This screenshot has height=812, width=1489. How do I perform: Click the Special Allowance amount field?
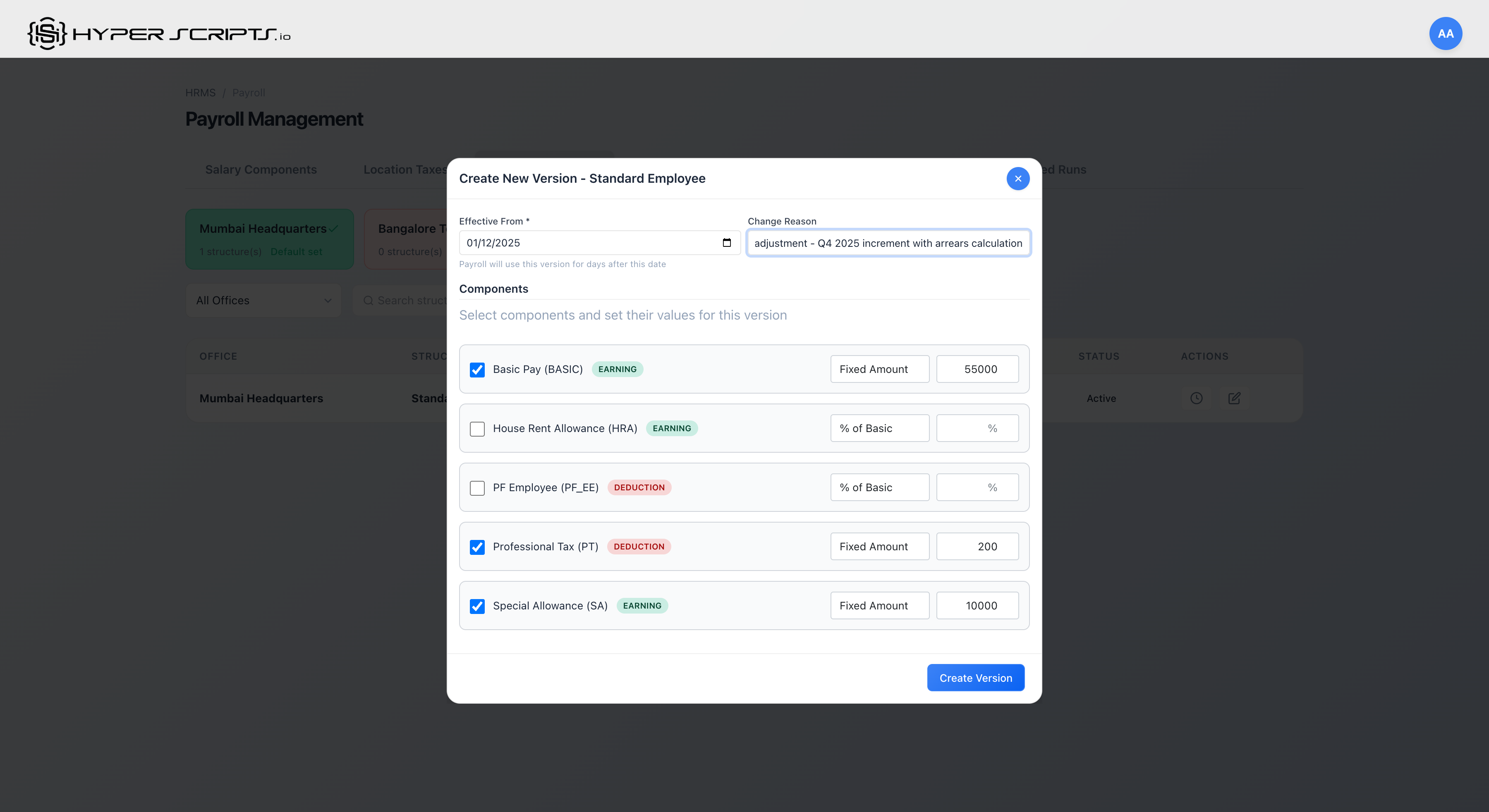point(977,606)
